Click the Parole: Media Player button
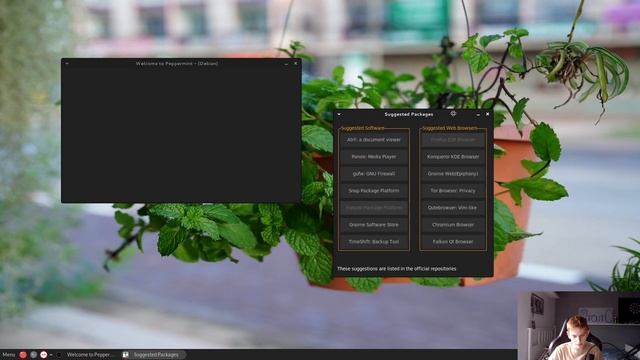The image size is (640, 360). pos(374,157)
